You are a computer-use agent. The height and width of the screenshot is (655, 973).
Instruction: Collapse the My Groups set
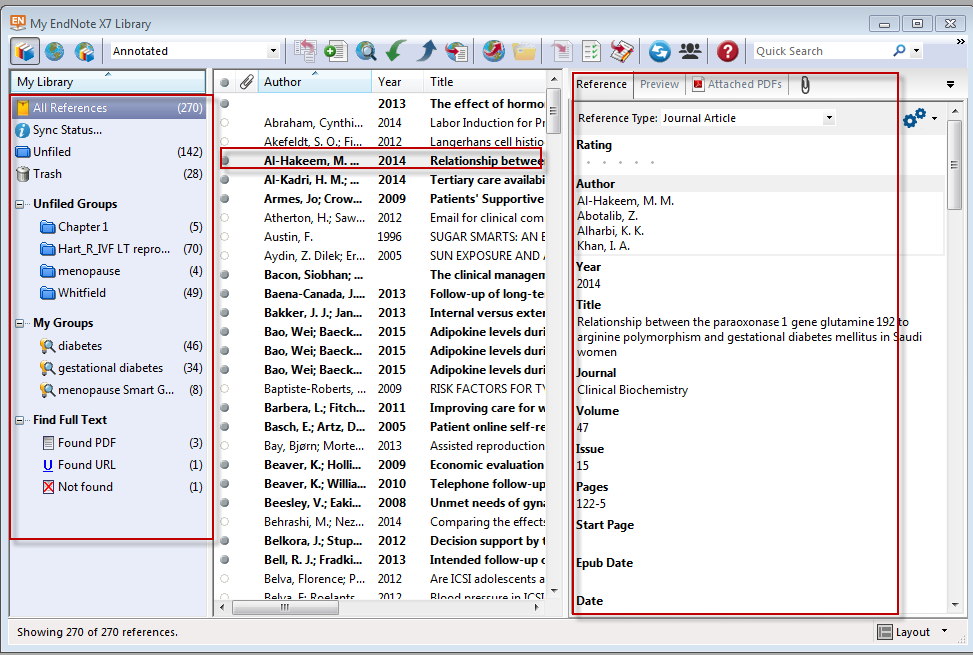click(x=20, y=323)
